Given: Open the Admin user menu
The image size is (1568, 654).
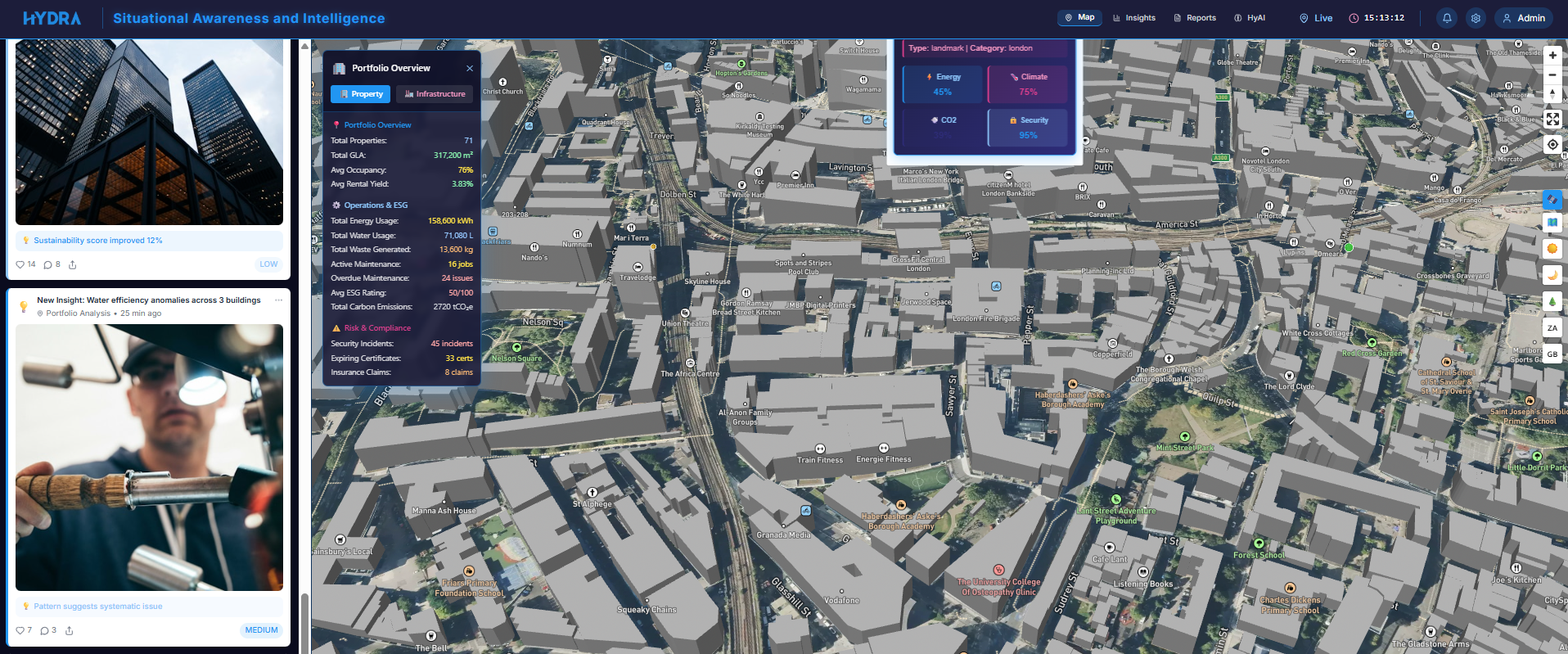Looking at the screenshot, I should click(1524, 18).
